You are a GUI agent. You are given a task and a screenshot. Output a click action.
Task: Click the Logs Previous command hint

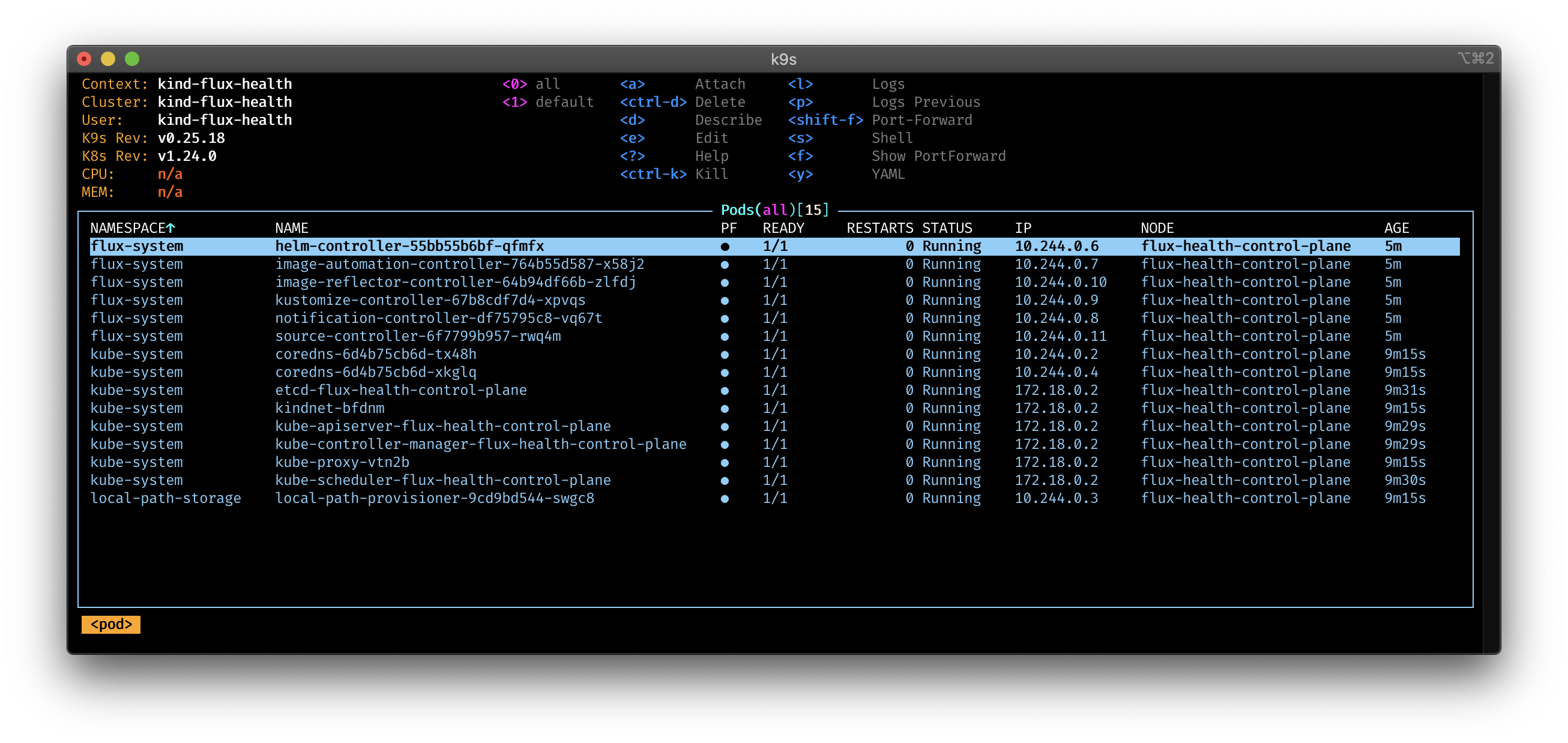926,102
